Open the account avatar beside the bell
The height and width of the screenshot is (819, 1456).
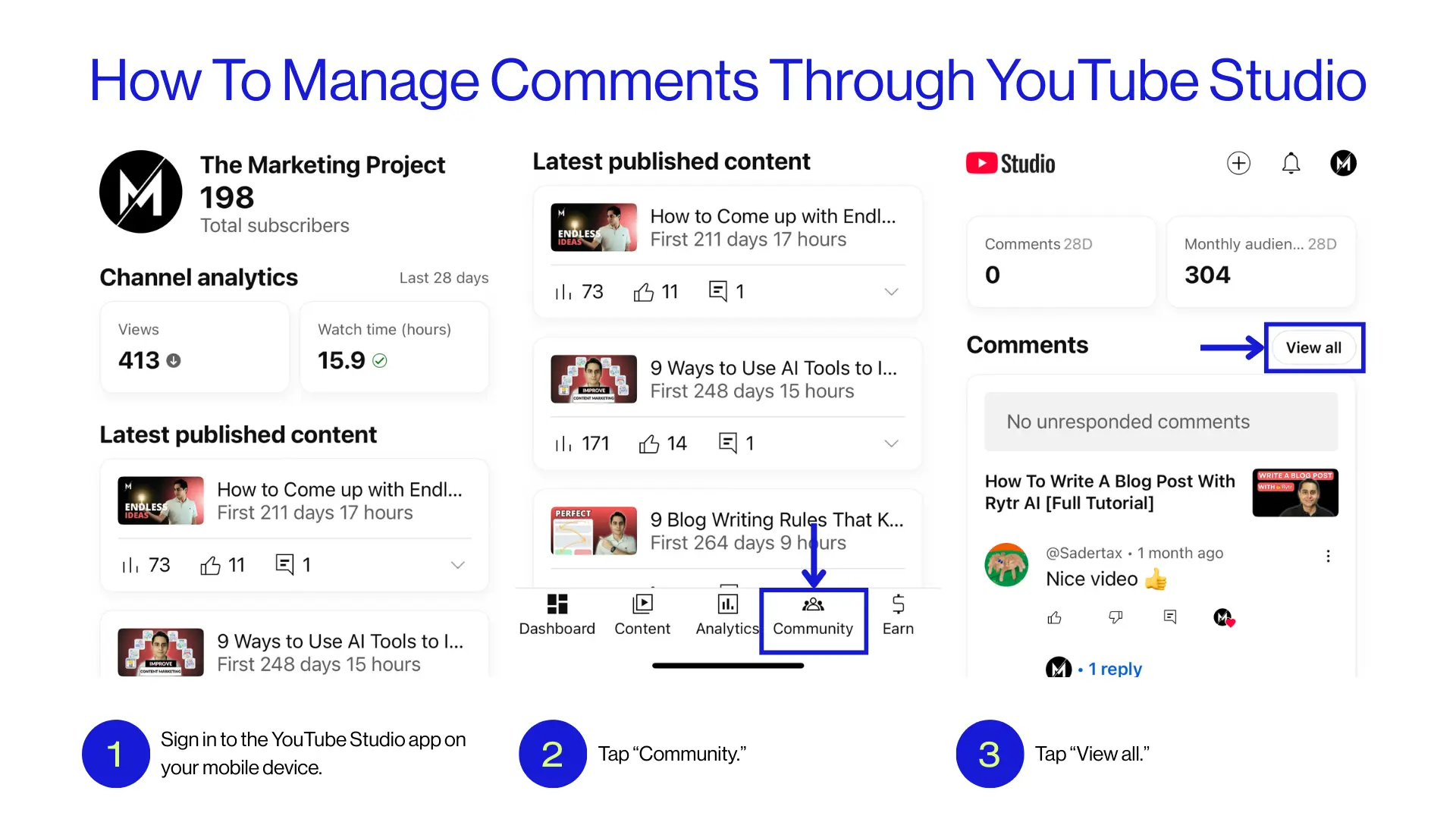pyautogui.click(x=1343, y=163)
